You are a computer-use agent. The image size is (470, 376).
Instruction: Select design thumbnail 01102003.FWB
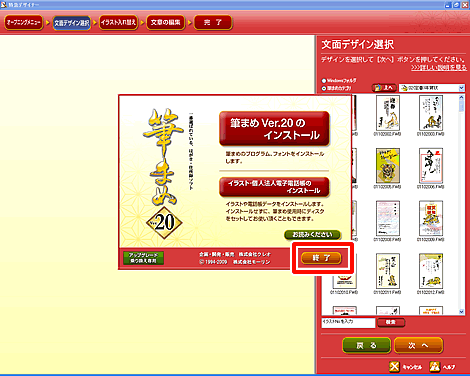[x=431, y=113]
